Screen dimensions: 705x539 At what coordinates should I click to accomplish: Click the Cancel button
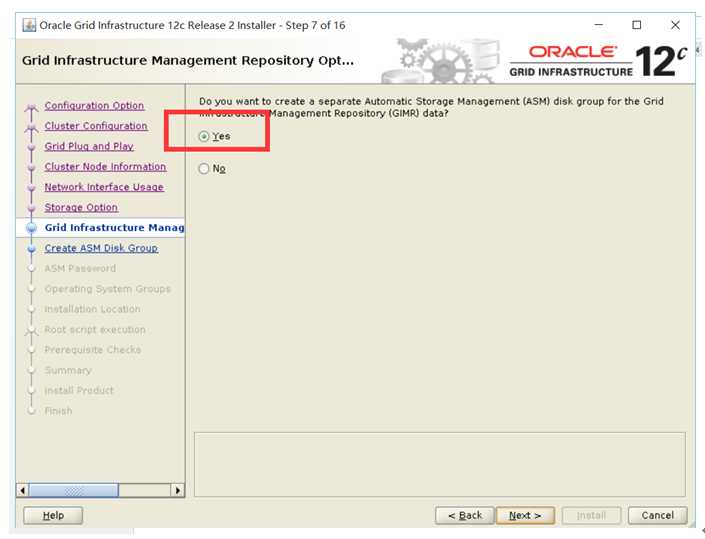coord(658,515)
